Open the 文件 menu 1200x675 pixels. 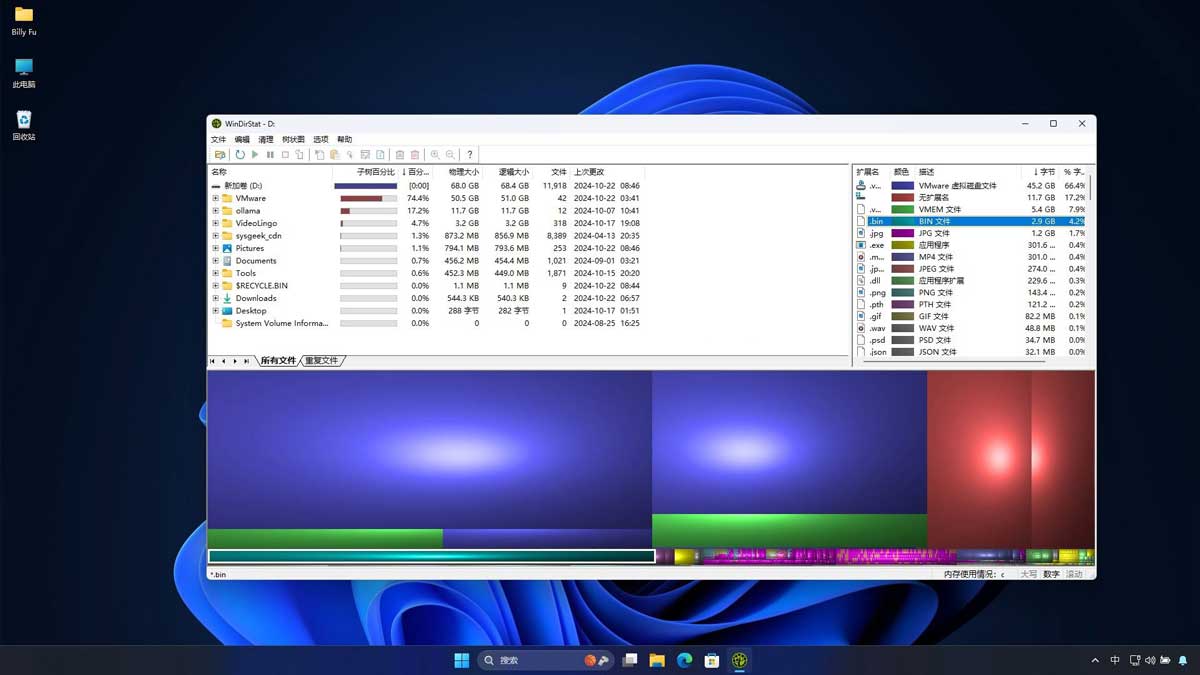(x=218, y=139)
